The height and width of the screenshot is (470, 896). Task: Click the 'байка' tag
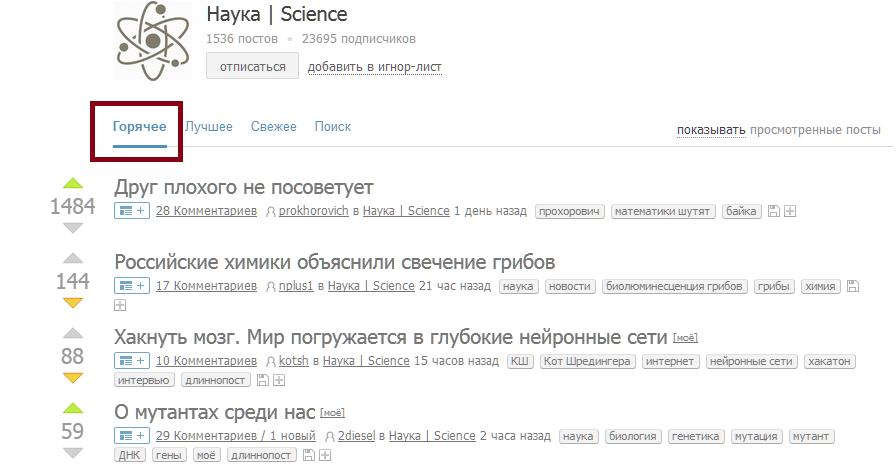741,212
